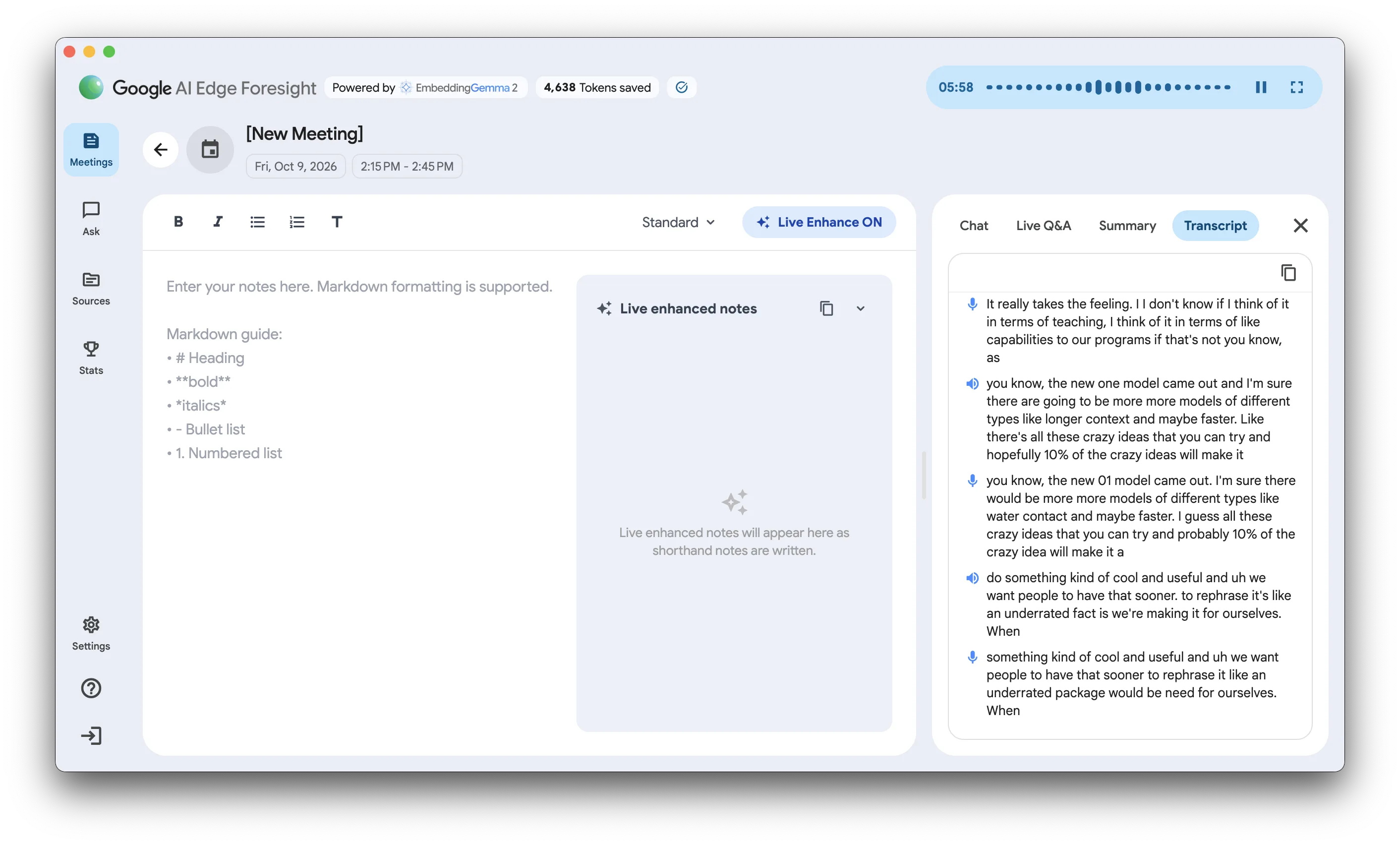Click the sign-out icon in sidebar

(91, 736)
